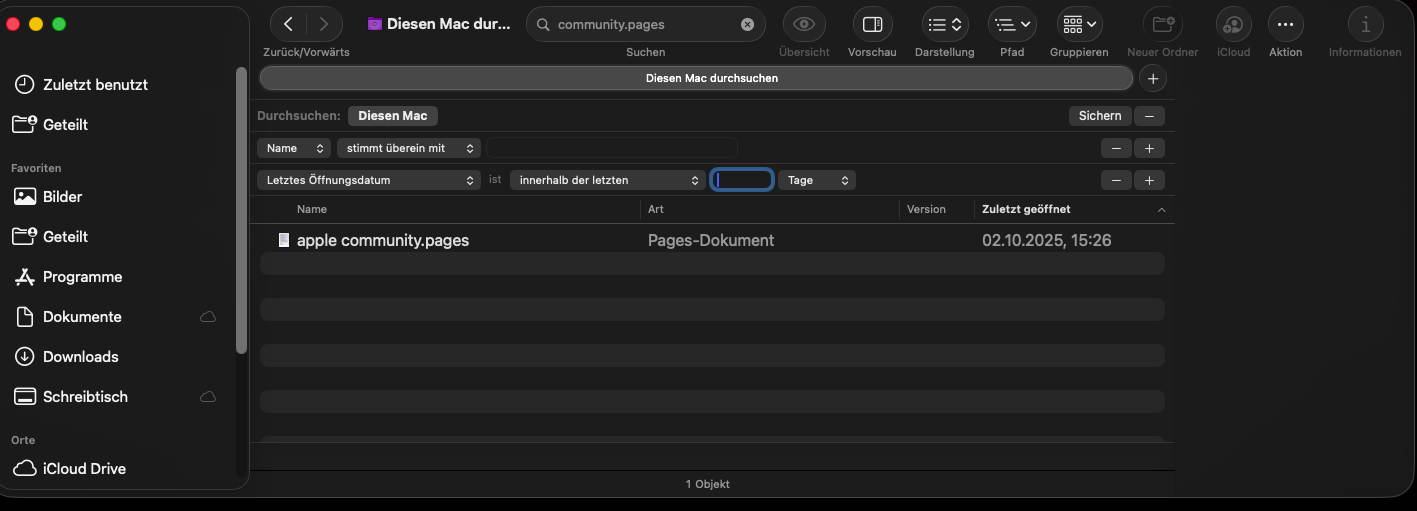Viewport: 1417px width, 511px height.
Task: Select the Diesen Mac search scope
Action: (x=392, y=116)
